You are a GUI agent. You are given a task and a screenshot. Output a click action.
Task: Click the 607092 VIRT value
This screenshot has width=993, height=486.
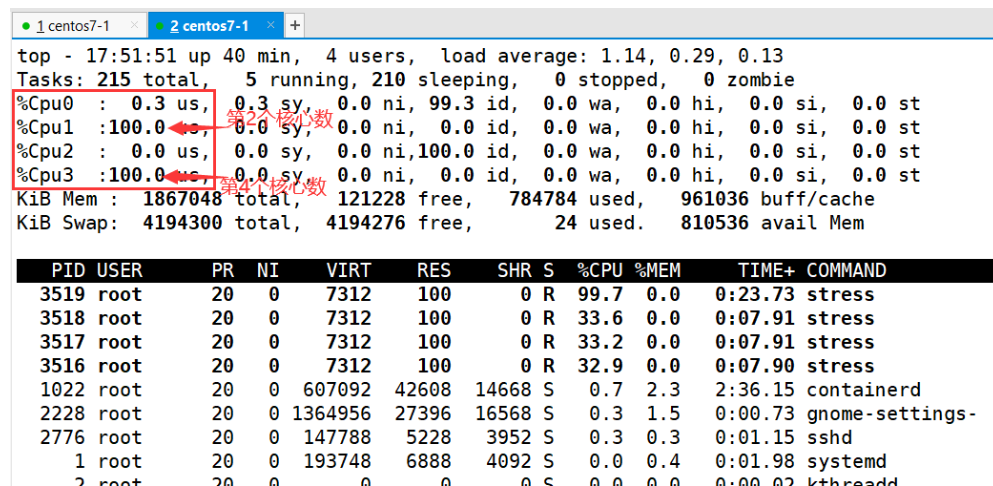click(338, 390)
